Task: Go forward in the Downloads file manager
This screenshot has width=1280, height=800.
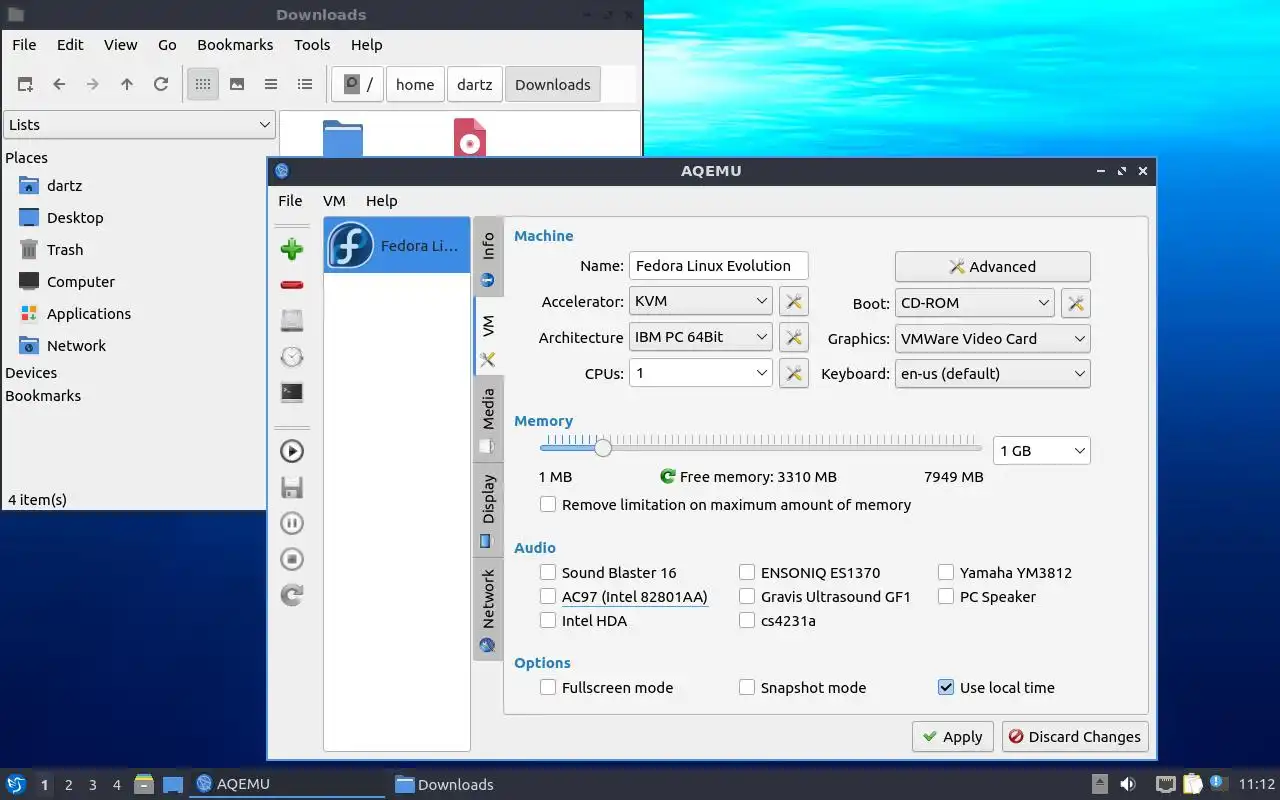Action: point(93,85)
